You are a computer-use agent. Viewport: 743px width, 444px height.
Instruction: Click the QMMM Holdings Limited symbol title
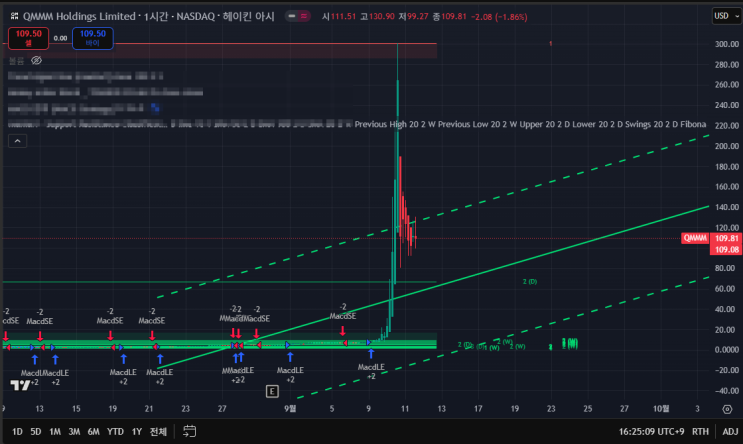pyautogui.click(x=79, y=16)
